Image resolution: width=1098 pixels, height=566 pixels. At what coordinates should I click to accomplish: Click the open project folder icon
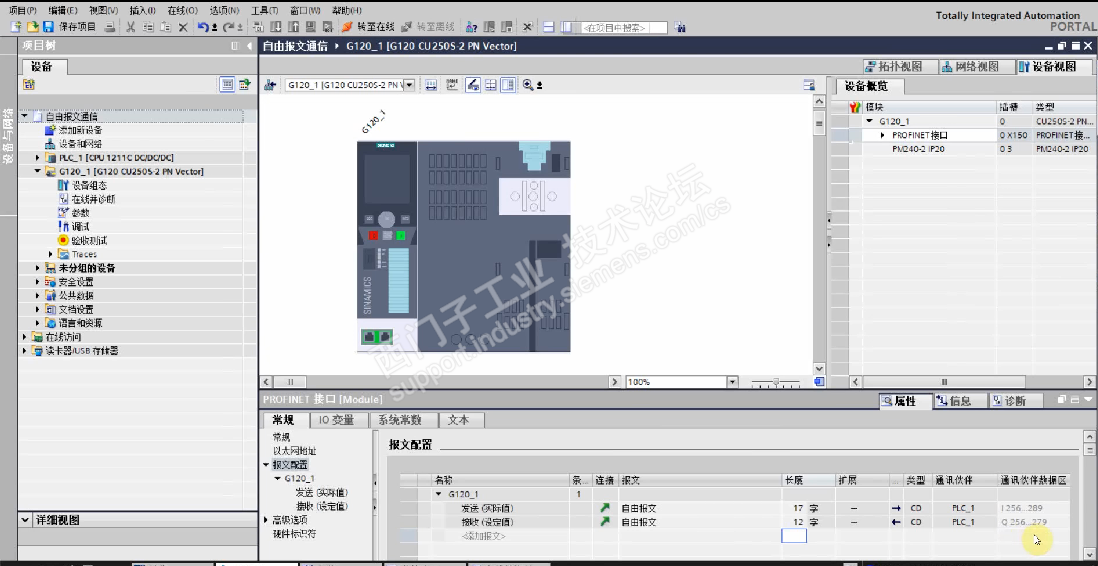pos(32,27)
